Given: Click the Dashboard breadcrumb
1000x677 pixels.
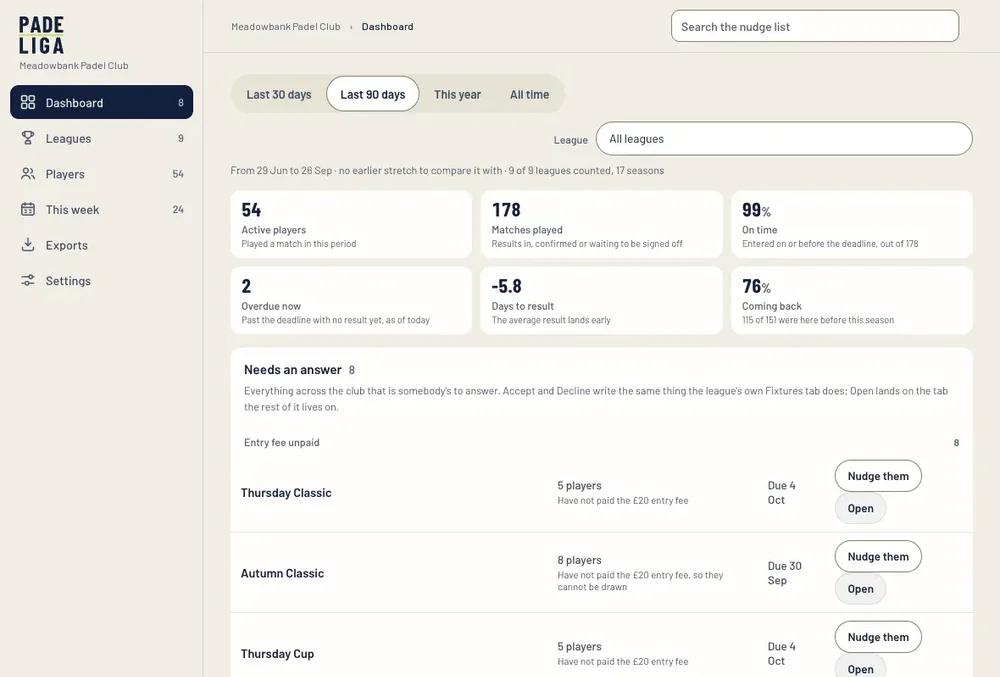Looking at the screenshot, I should pyautogui.click(x=387, y=27).
